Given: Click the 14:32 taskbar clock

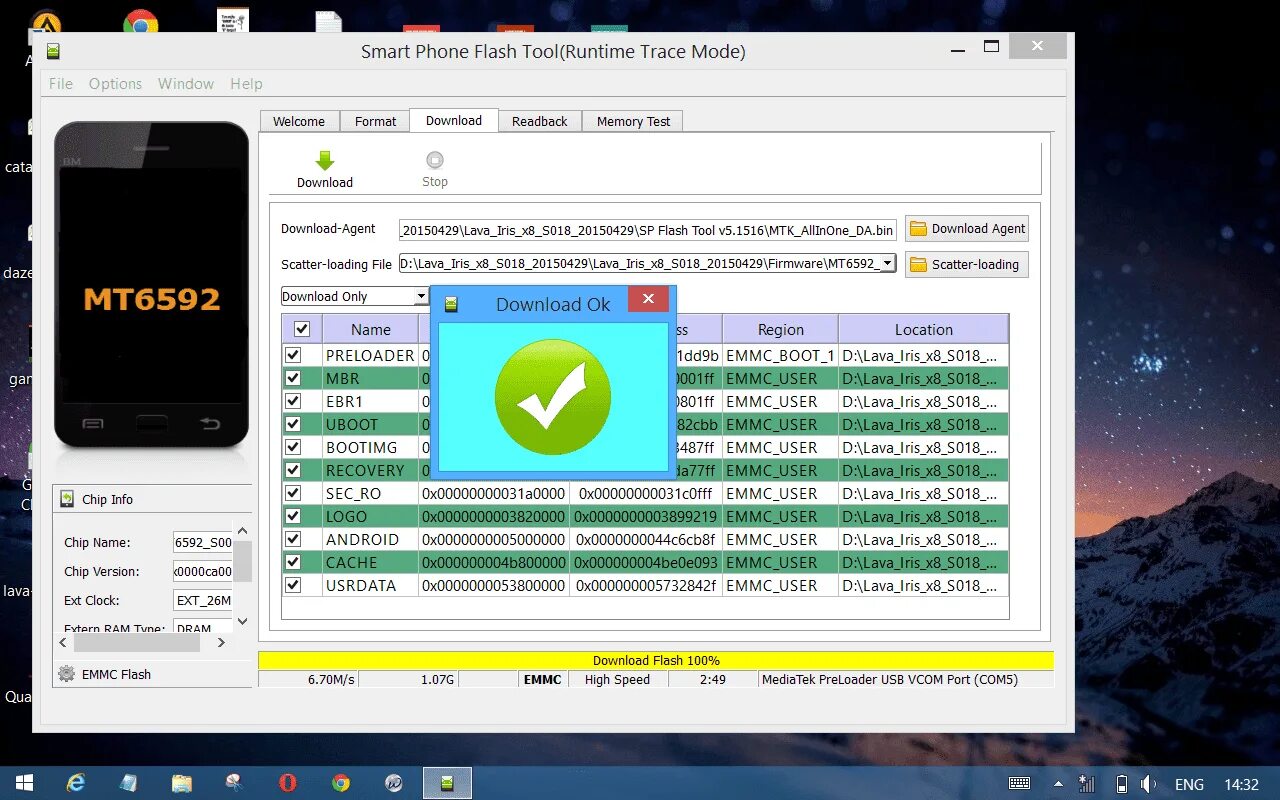Looking at the screenshot, I should [1241, 784].
